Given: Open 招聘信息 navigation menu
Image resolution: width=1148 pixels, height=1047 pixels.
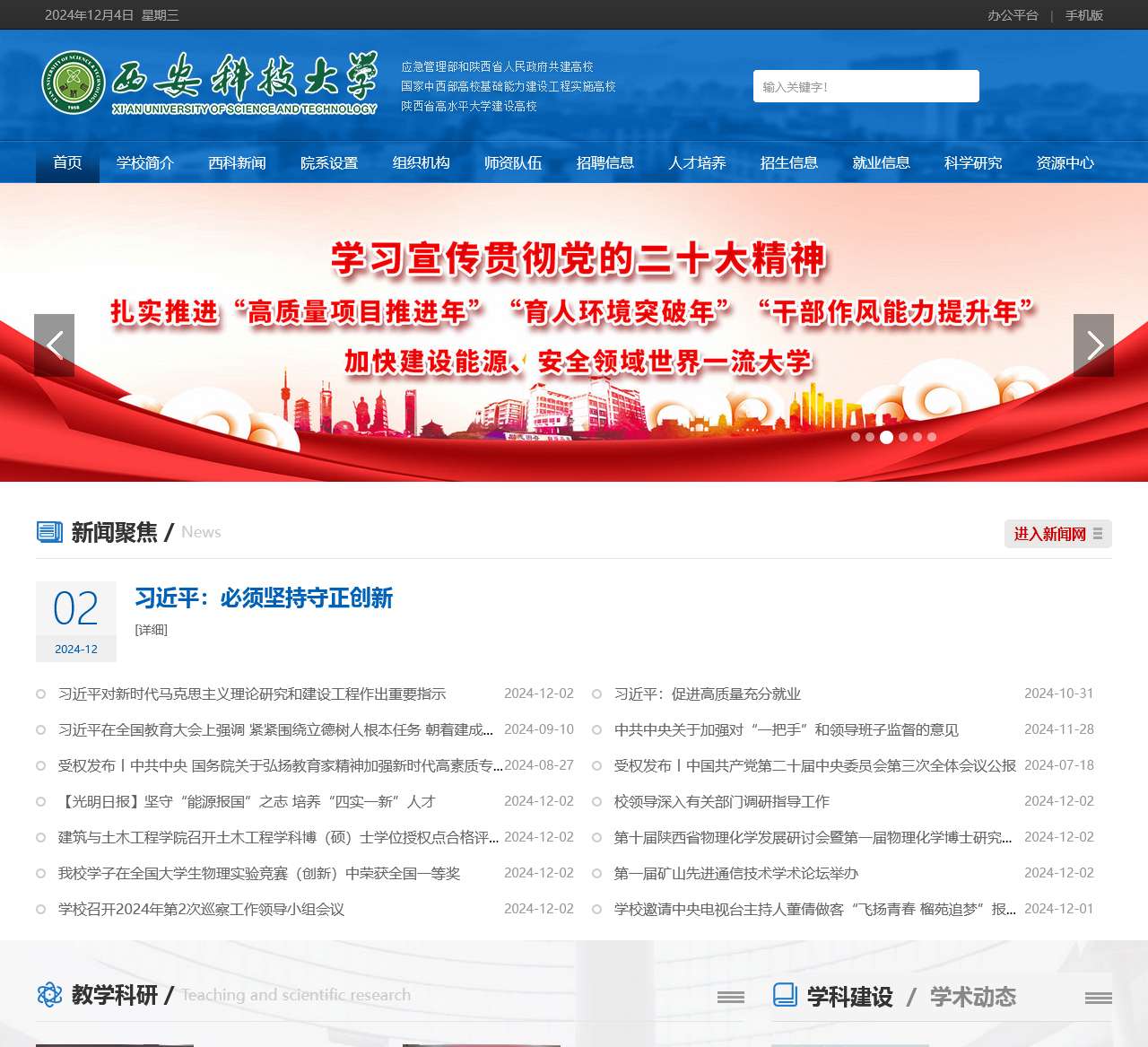Looking at the screenshot, I should pos(605,162).
